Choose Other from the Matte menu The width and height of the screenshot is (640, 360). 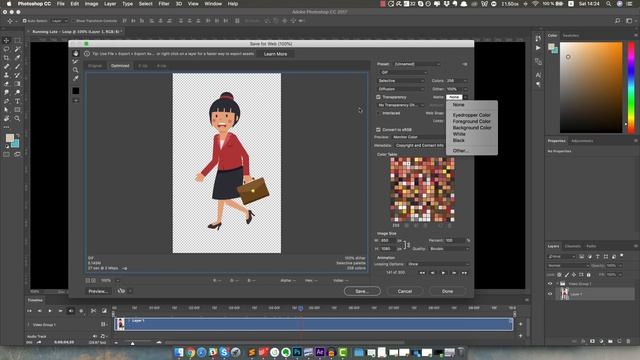(460, 151)
